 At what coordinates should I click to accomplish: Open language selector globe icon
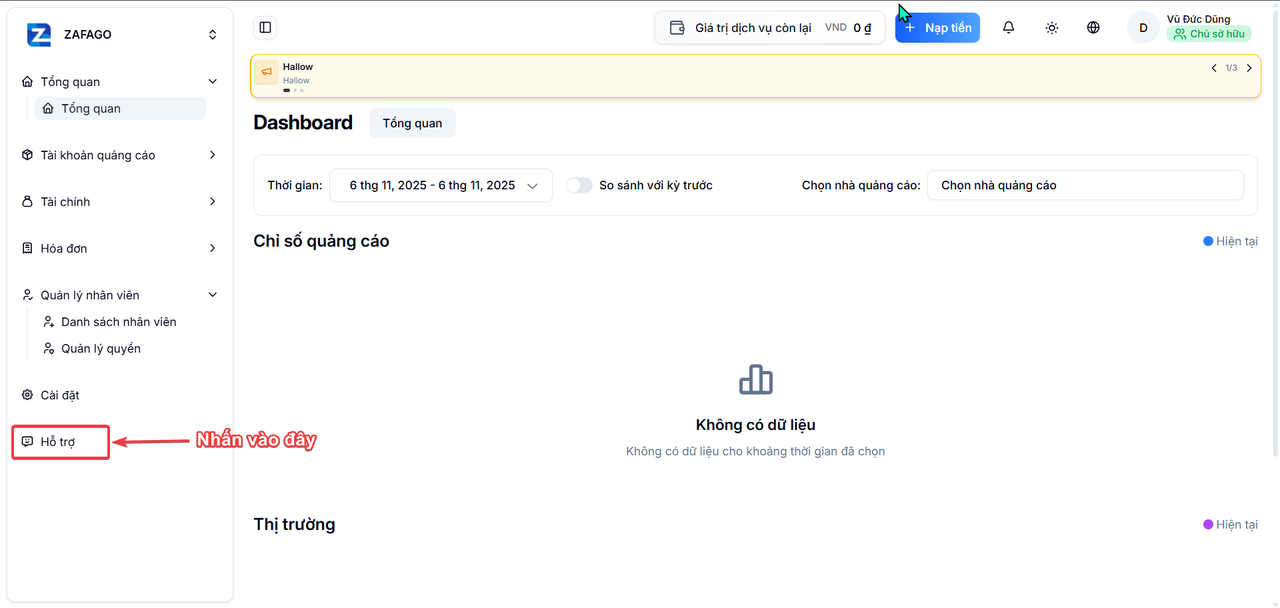1093,28
